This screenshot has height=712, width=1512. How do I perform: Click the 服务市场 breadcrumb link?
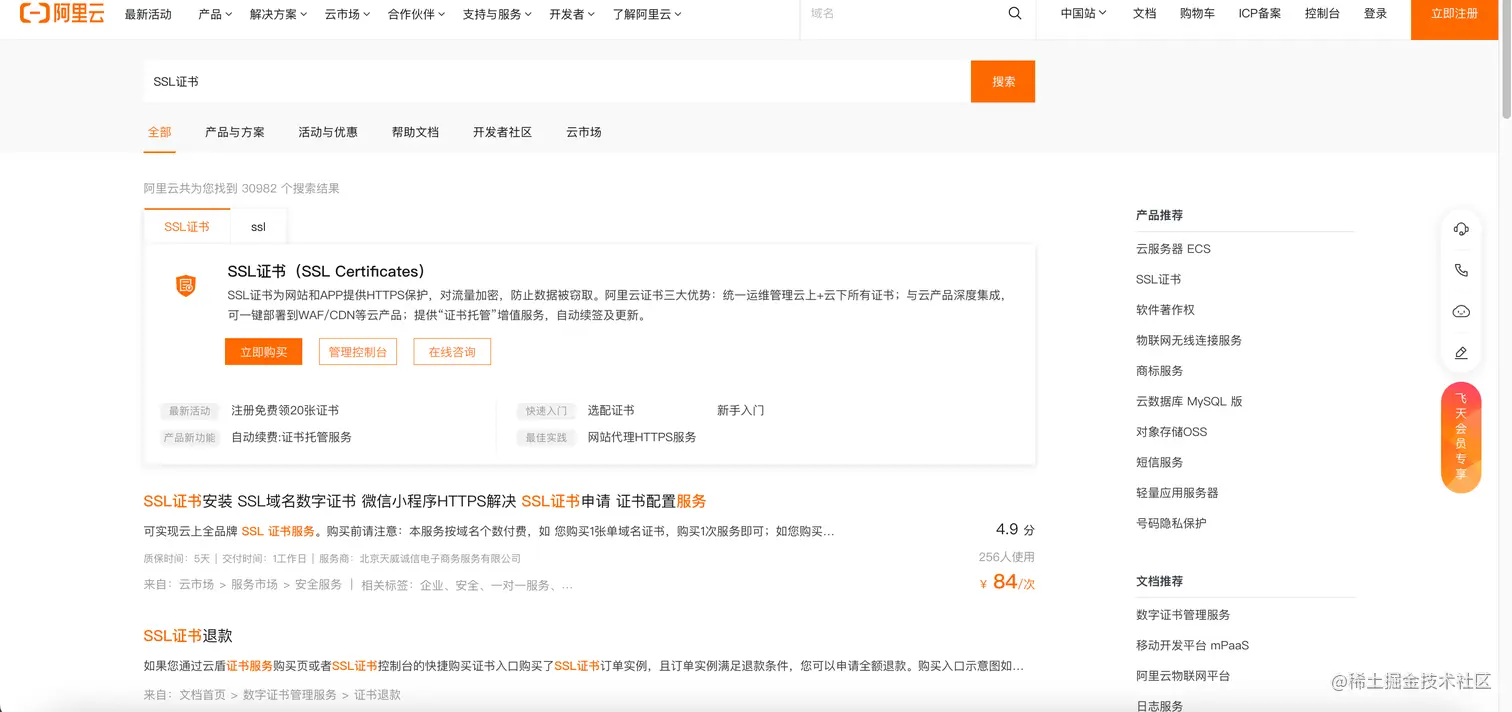point(254,584)
